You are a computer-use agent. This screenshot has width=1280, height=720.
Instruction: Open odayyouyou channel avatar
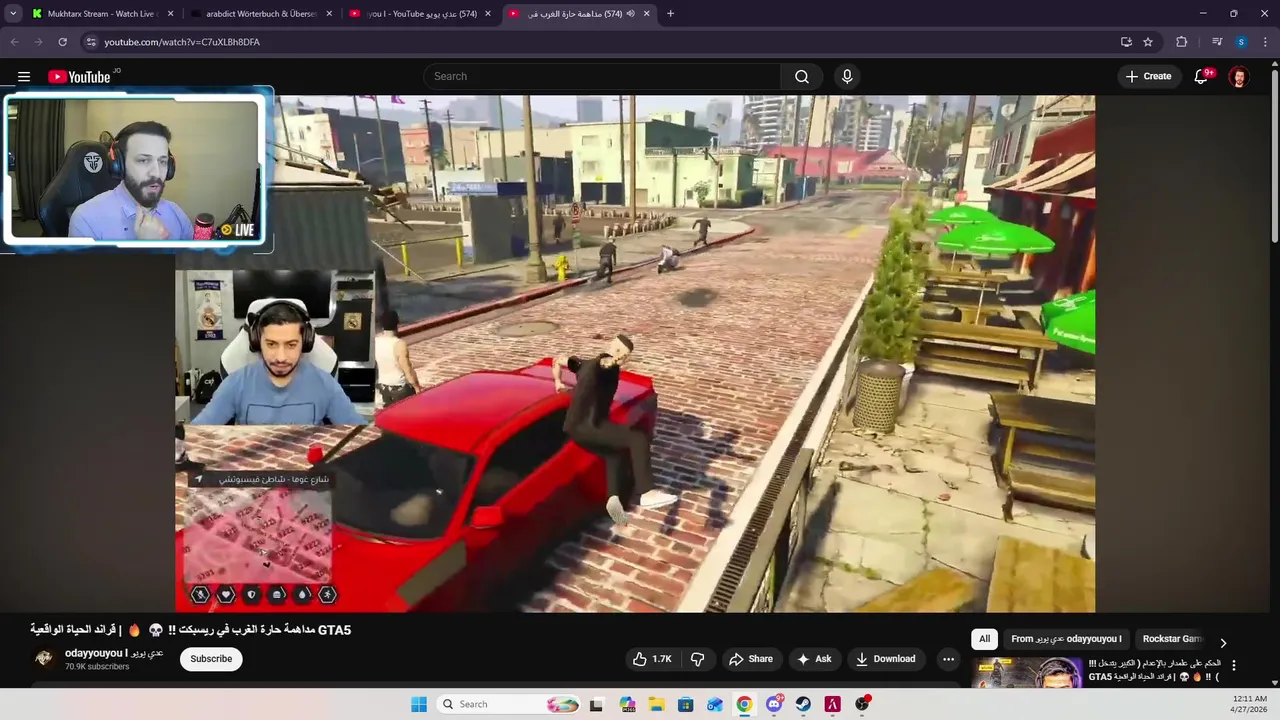44,658
